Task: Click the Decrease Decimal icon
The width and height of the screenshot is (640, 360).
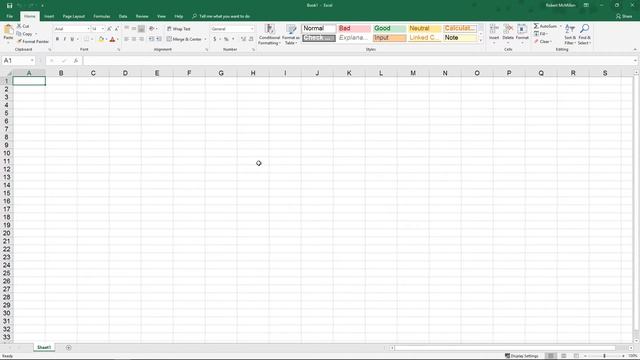Action: pos(251,39)
